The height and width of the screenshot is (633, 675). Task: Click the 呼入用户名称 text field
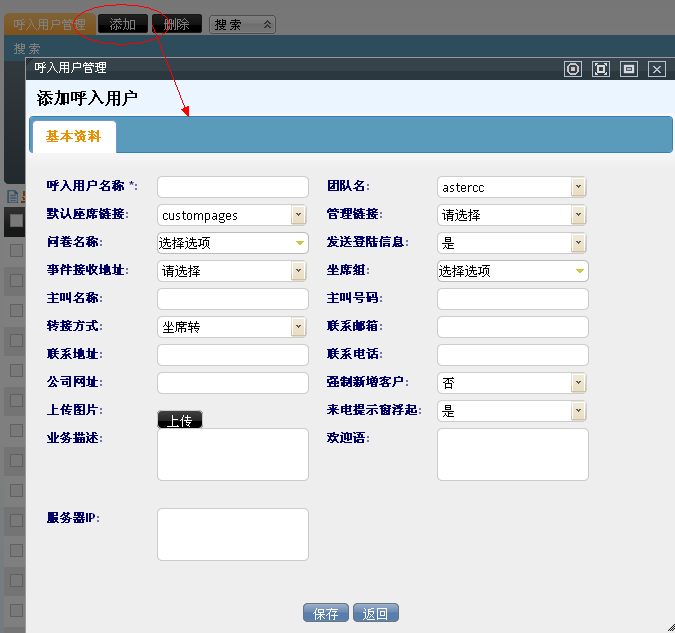click(x=233, y=187)
